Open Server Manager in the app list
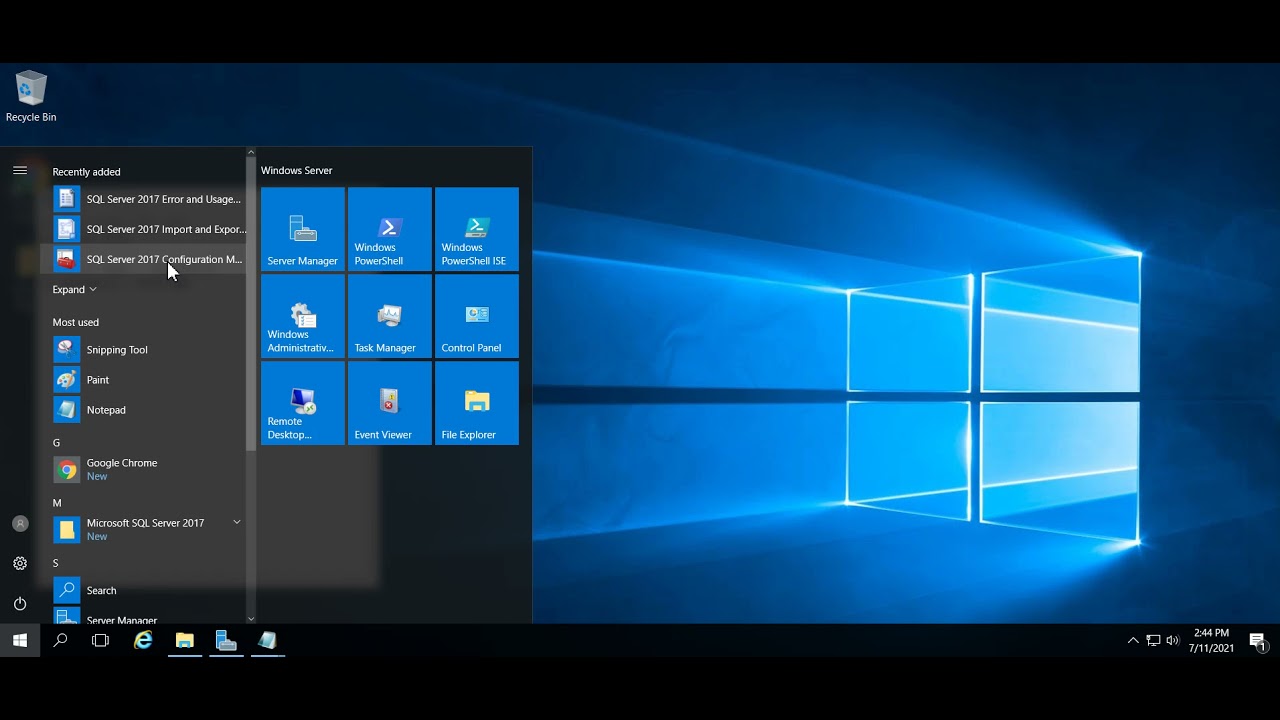This screenshot has height=720, width=1280. click(x=147, y=618)
